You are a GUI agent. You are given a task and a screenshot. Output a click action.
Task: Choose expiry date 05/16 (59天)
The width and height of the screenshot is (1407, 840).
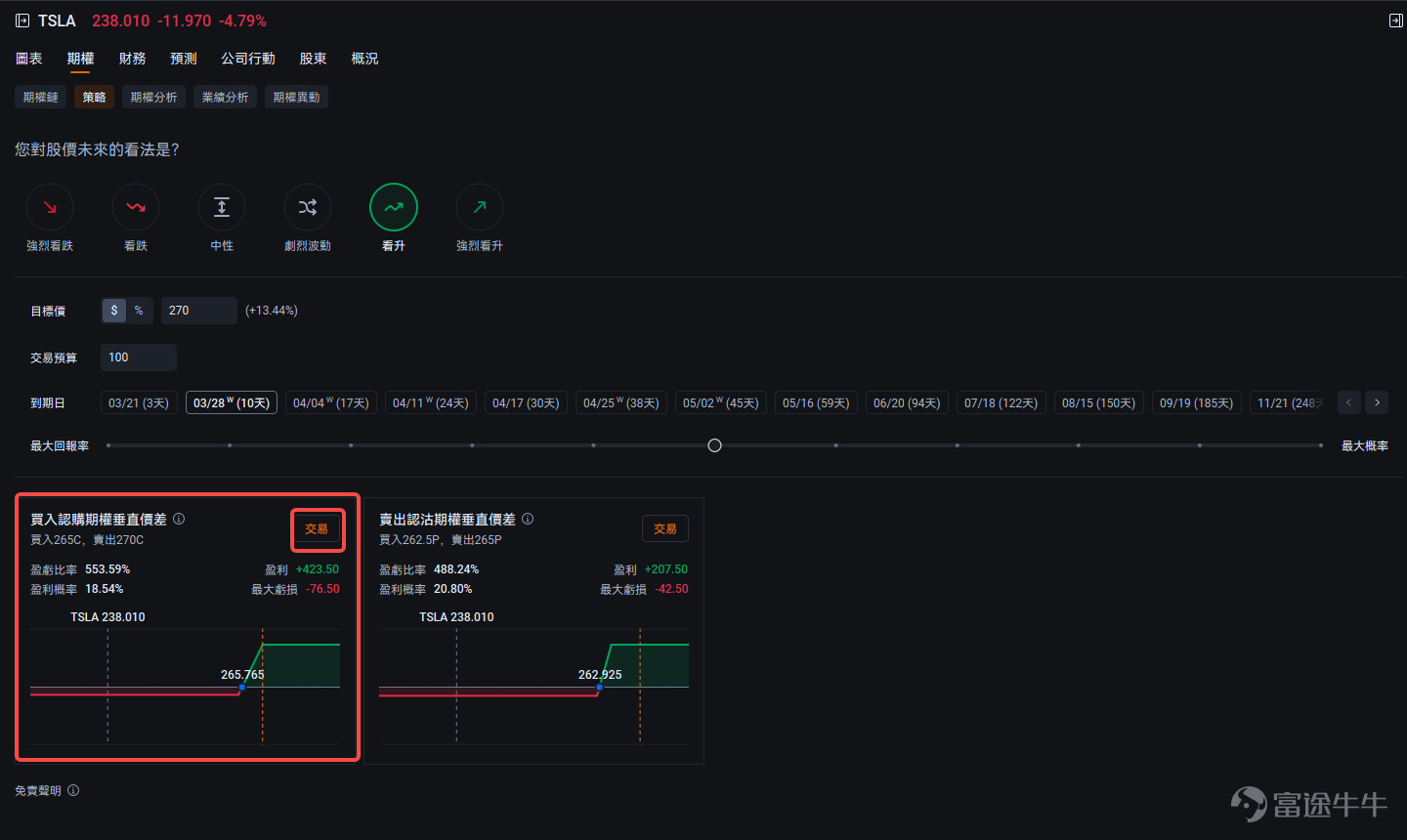(x=816, y=402)
